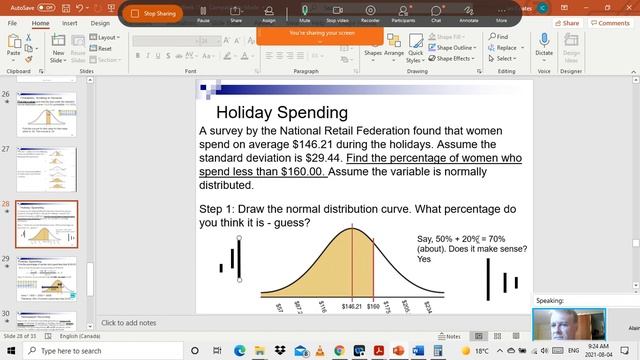
Task: Undo the last action
Action: tap(80, 8)
